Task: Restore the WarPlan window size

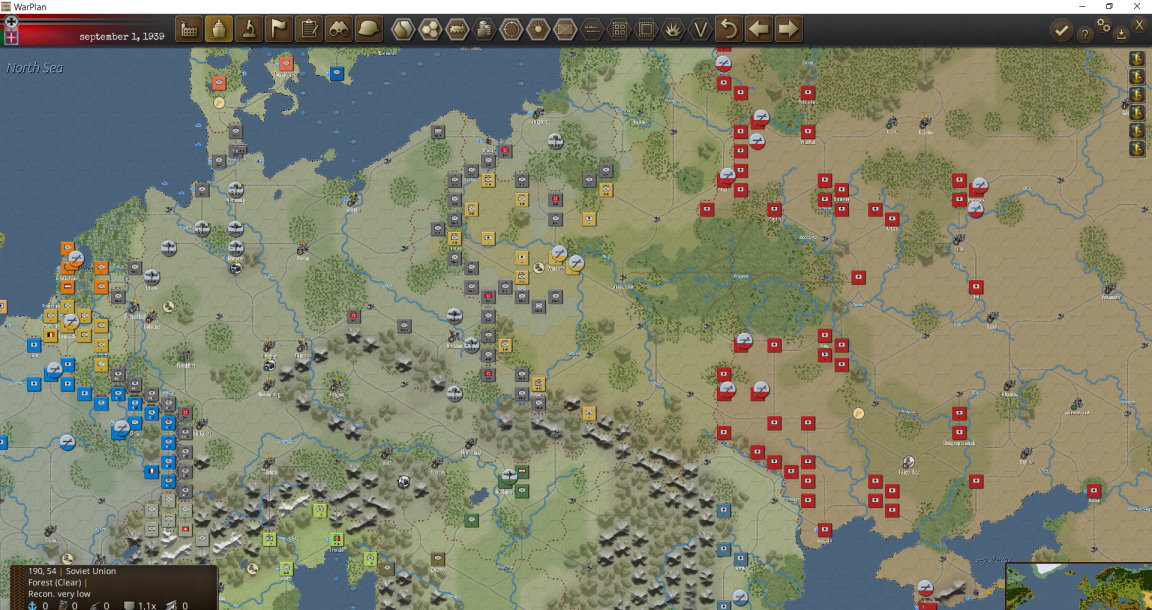Action: (x=1109, y=7)
